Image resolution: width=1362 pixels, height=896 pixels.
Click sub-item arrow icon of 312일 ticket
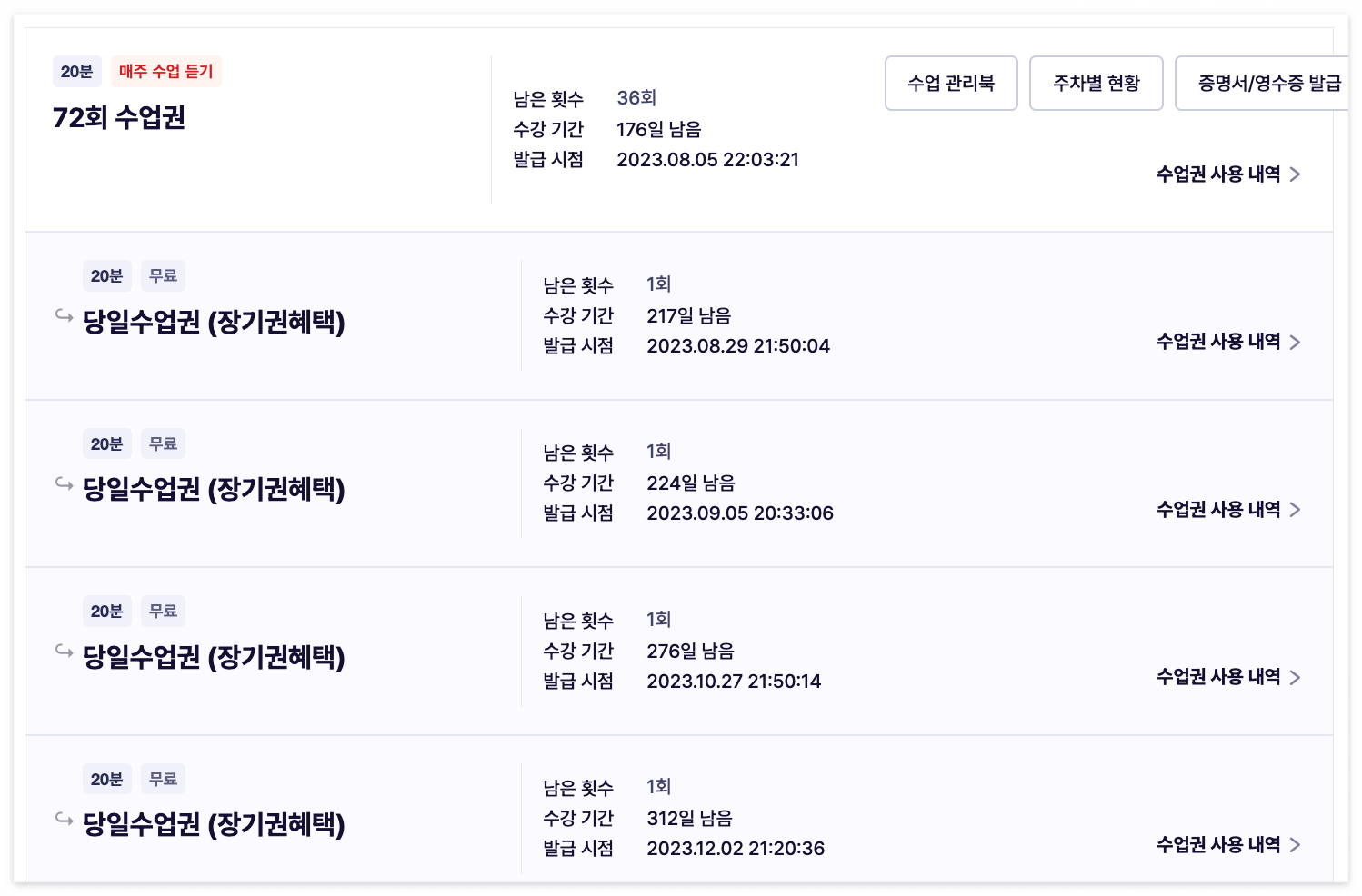pyautogui.click(x=64, y=819)
